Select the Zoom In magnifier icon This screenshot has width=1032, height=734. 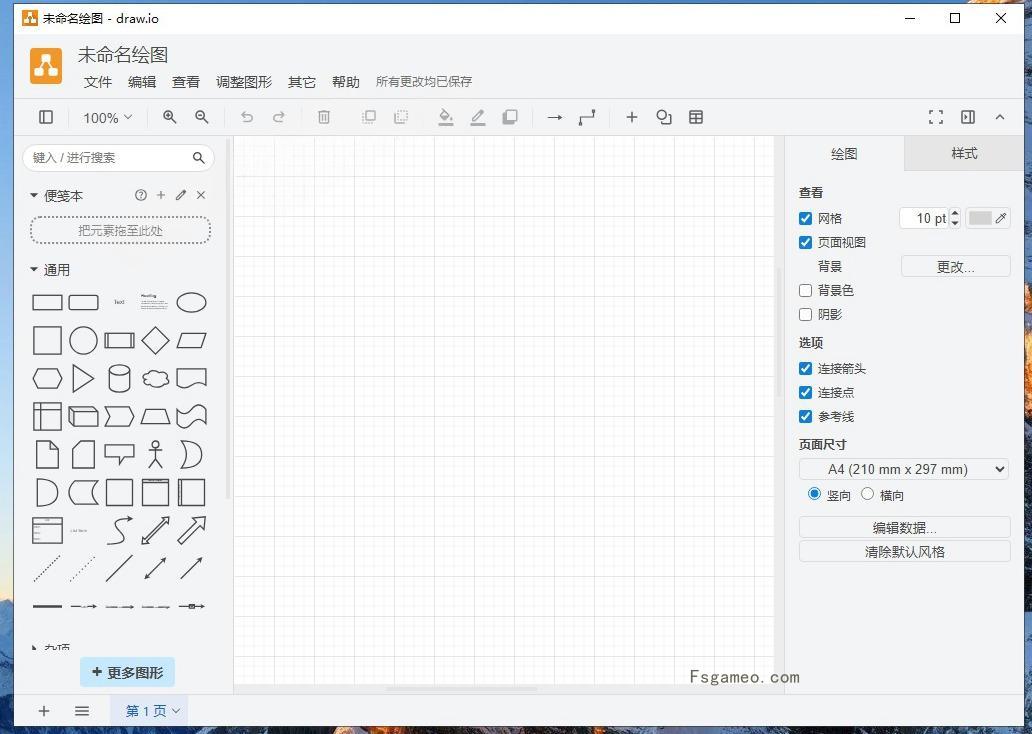click(x=170, y=117)
